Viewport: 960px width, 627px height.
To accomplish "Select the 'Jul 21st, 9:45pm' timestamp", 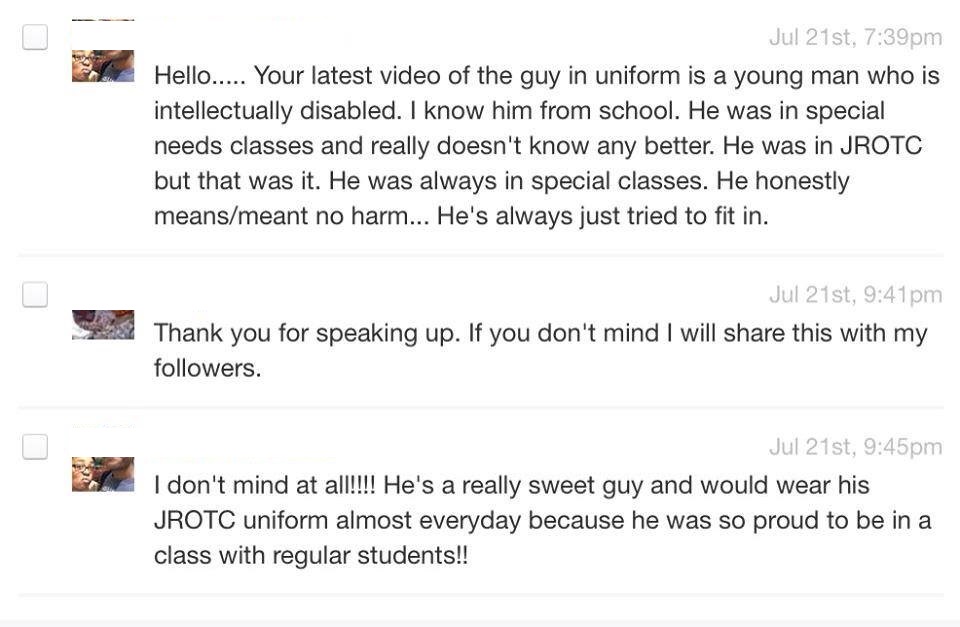I will 855,447.
